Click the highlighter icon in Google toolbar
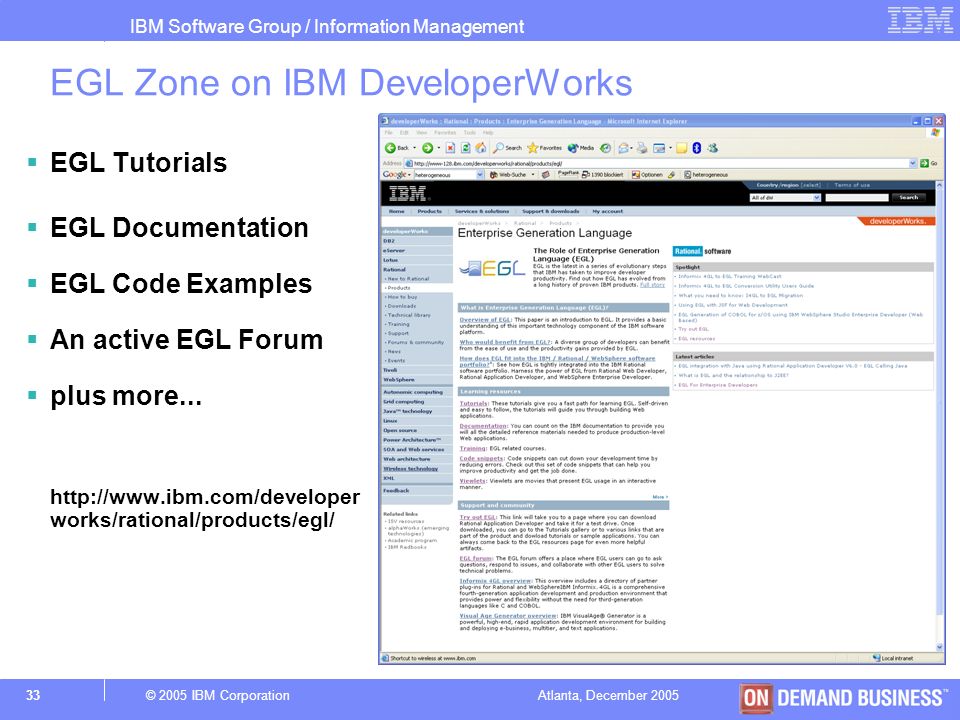960x720 pixels. [672, 174]
